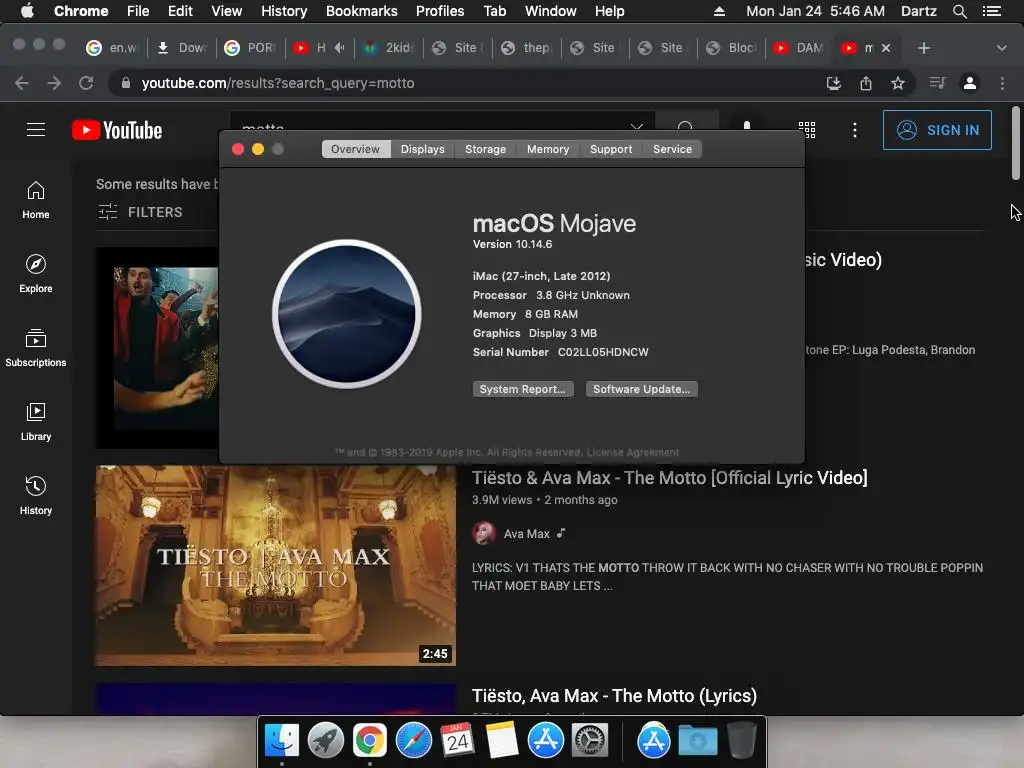Switch to Storage tab in About This Mac
The image size is (1024, 768).
tap(485, 149)
